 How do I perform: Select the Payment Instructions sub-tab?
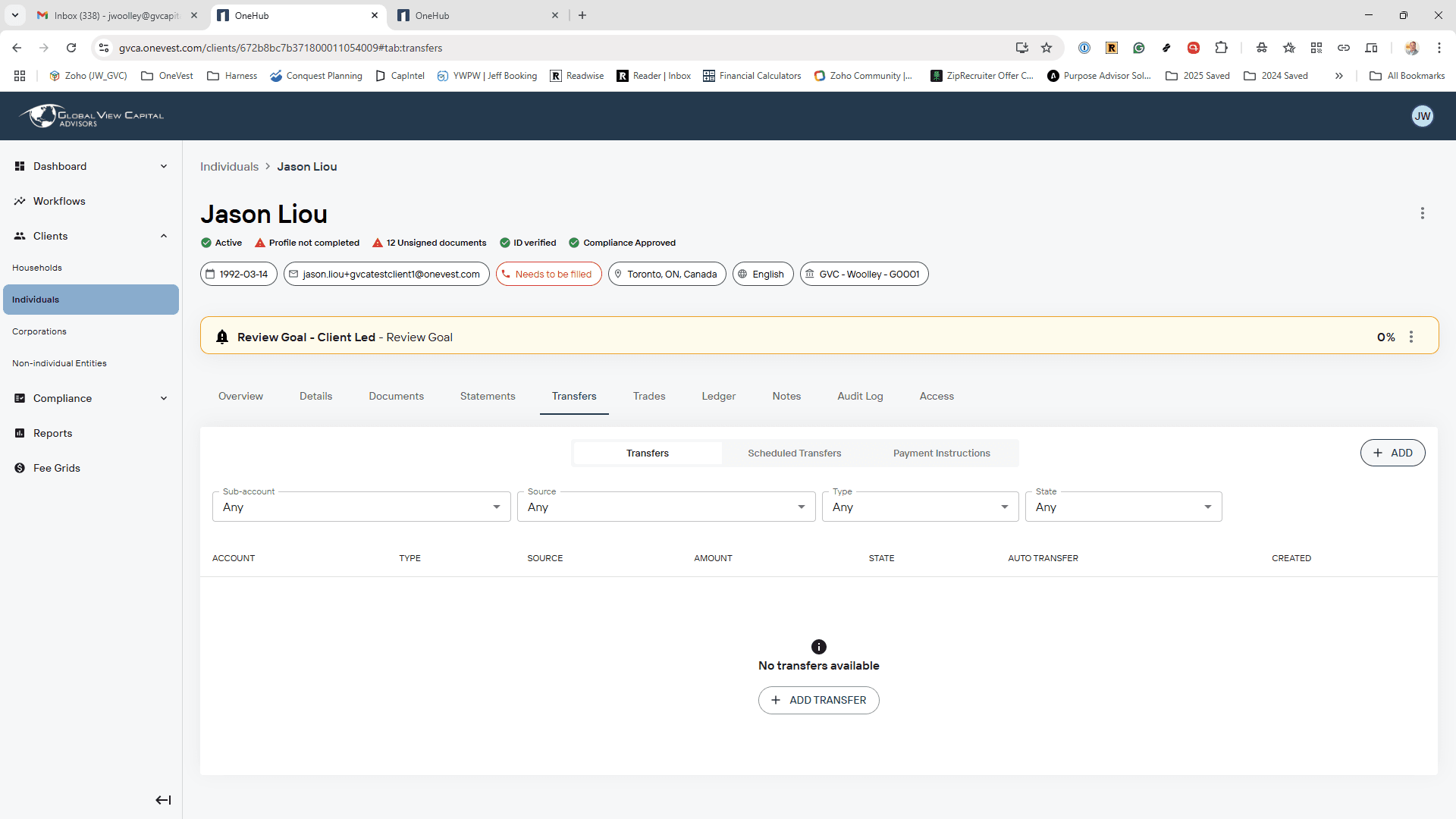coord(942,453)
